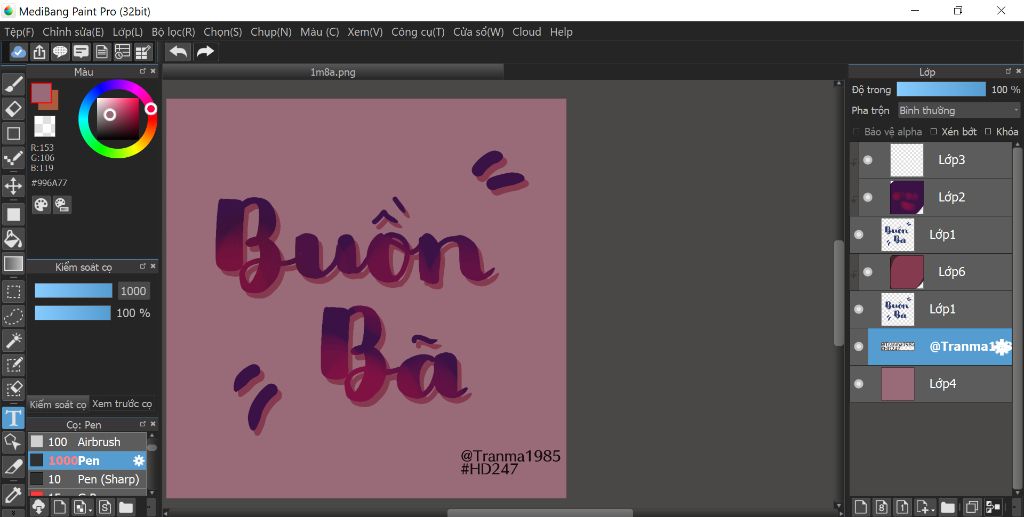Click the cloud save toolbar icon

coord(18,52)
